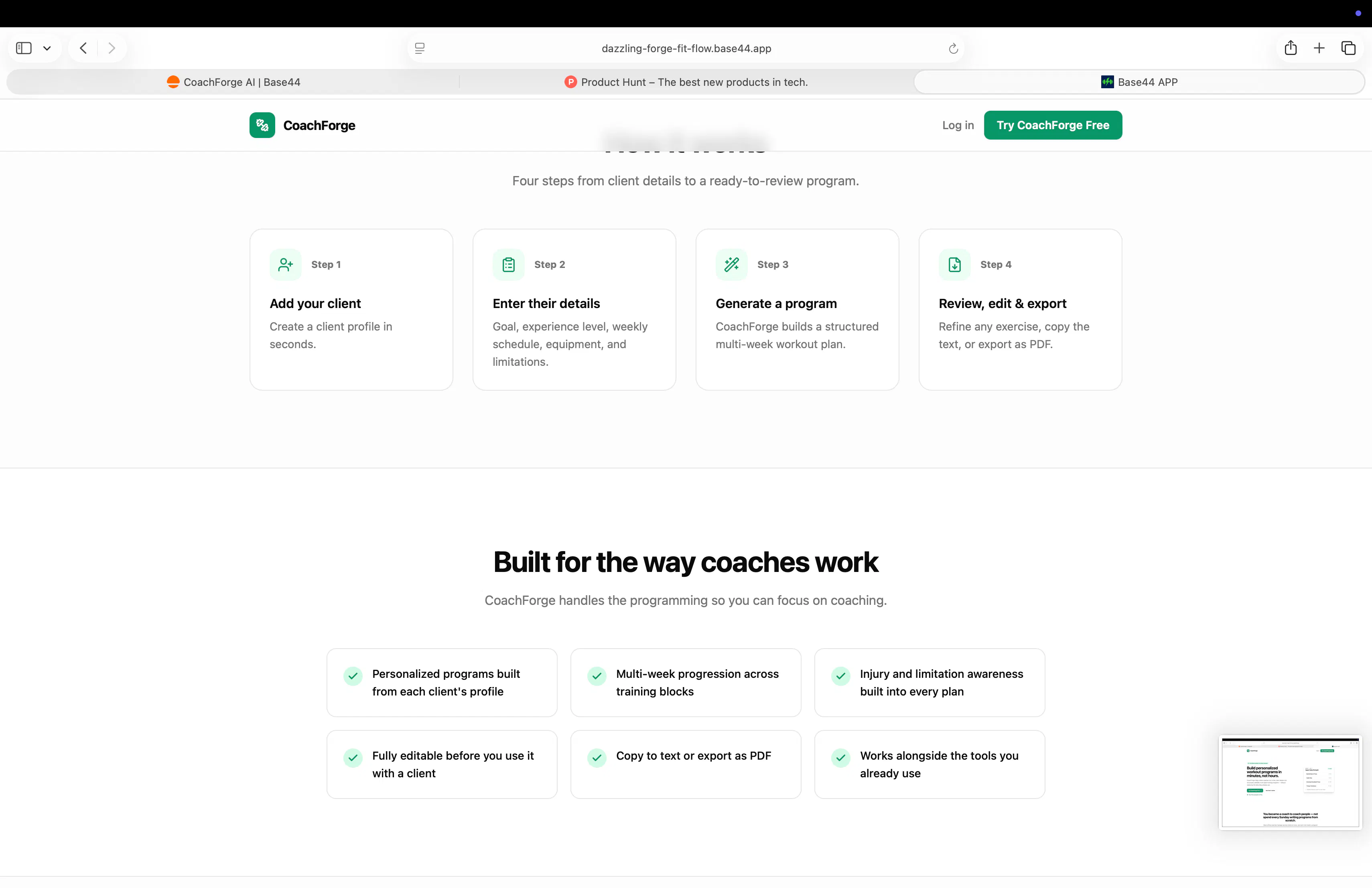The image size is (1372, 888).
Task: Reload the current page
Action: [x=953, y=49]
